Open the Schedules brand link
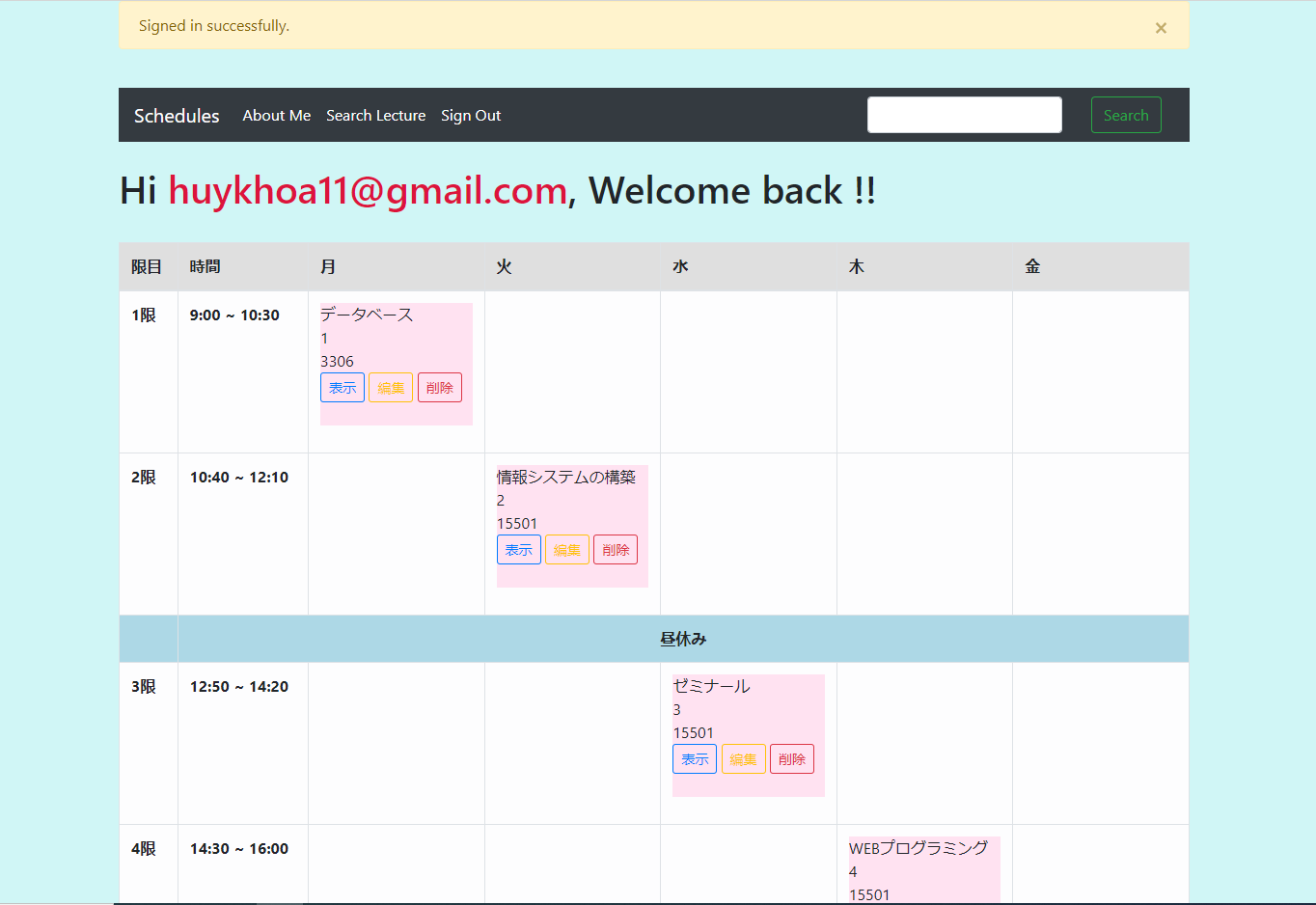This screenshot has height=905, width=1316. (177, 116)
